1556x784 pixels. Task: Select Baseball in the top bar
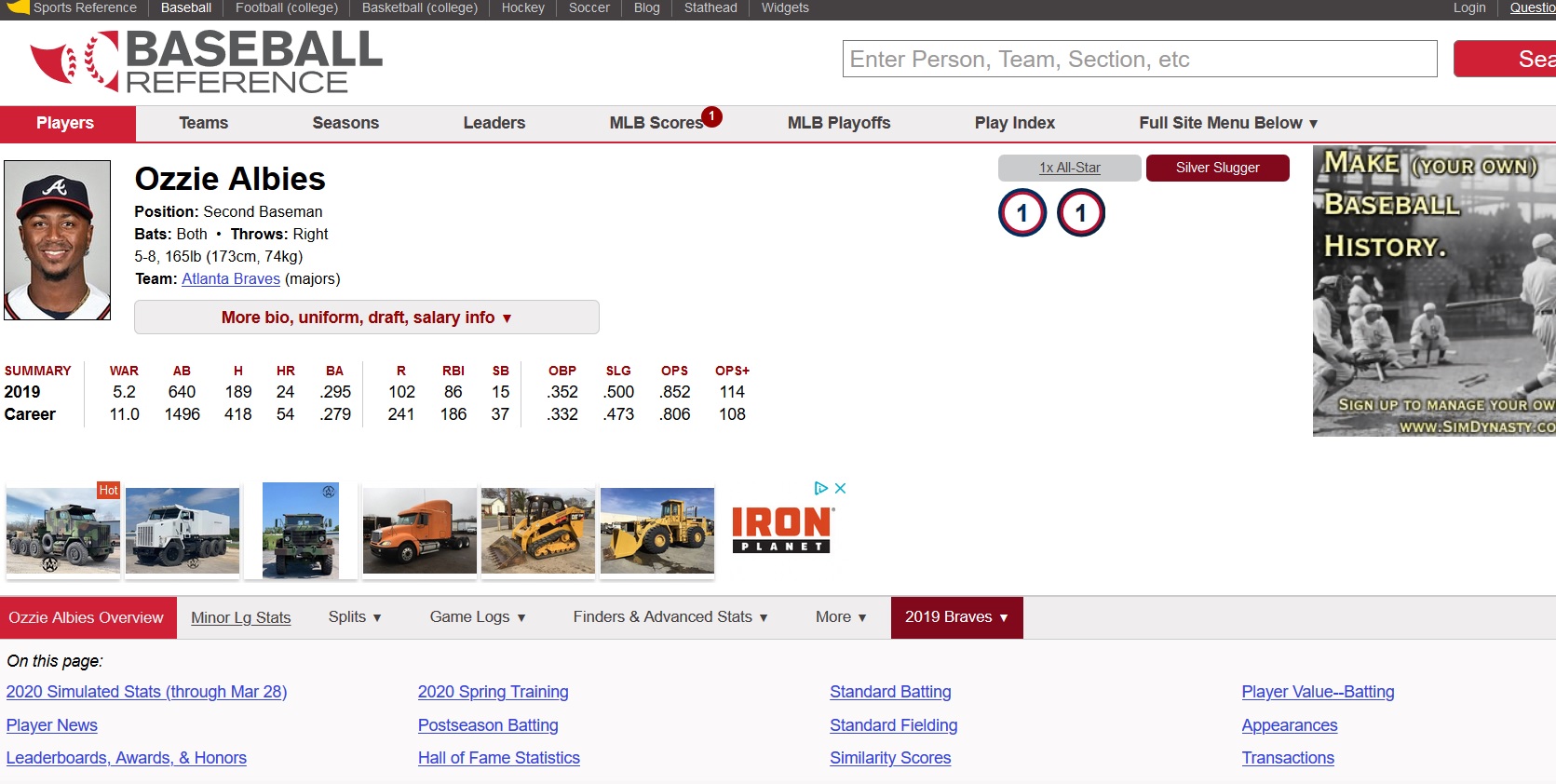[x=186, y=7]
